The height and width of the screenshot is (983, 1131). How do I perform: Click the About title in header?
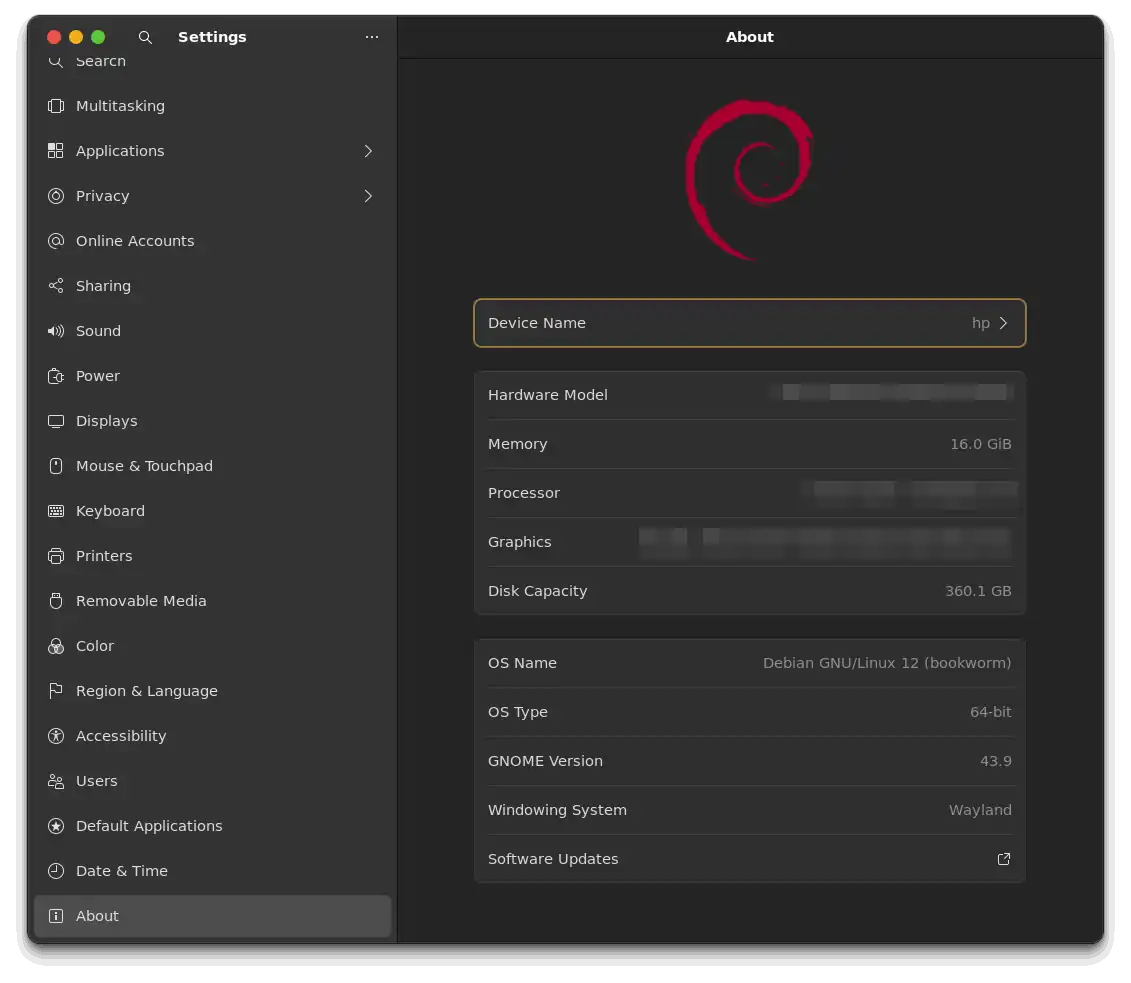click(x=749, y=37)
